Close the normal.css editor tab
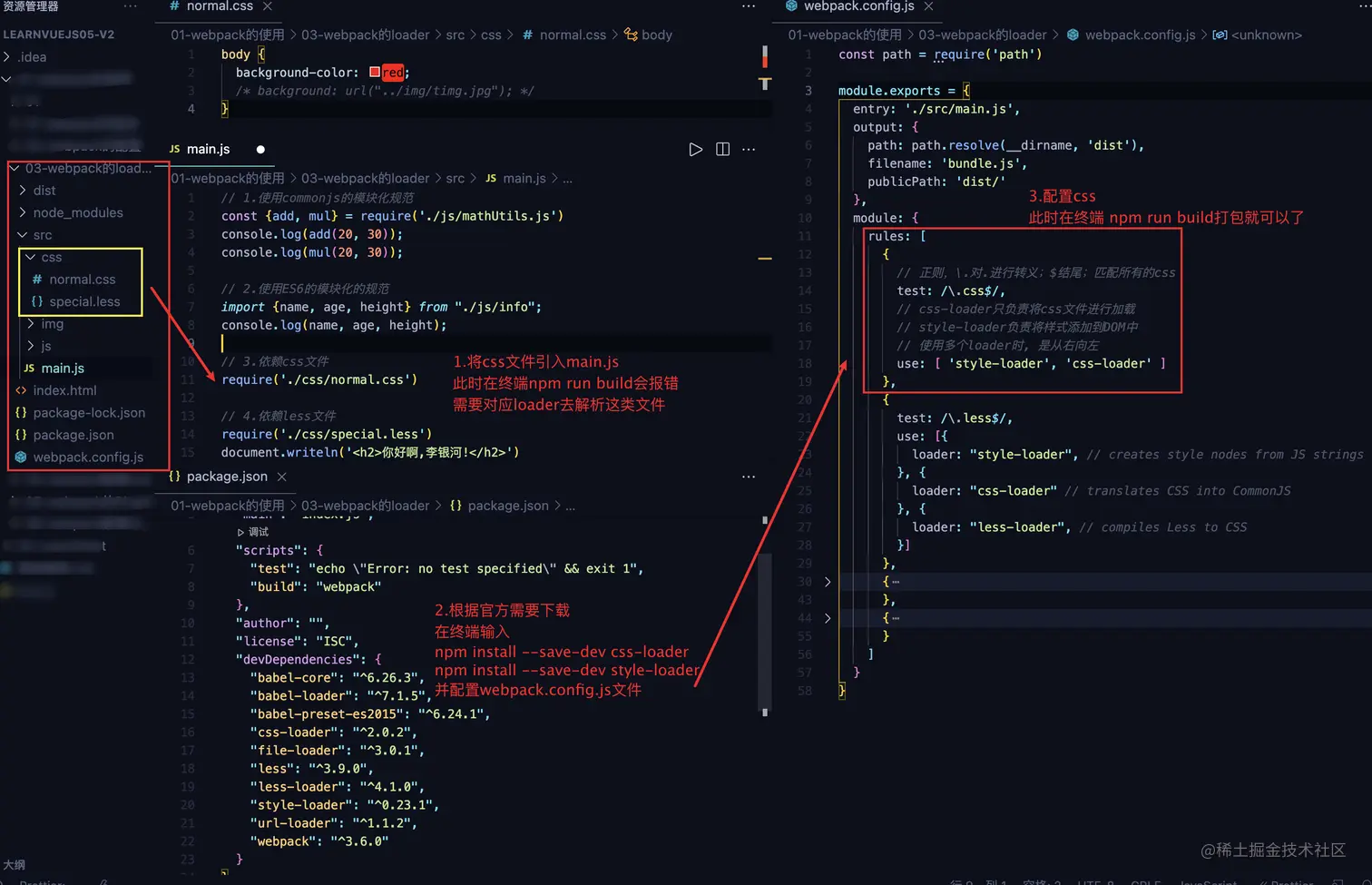The height and width of the screenshot is (885, 1372). (268, 6)
